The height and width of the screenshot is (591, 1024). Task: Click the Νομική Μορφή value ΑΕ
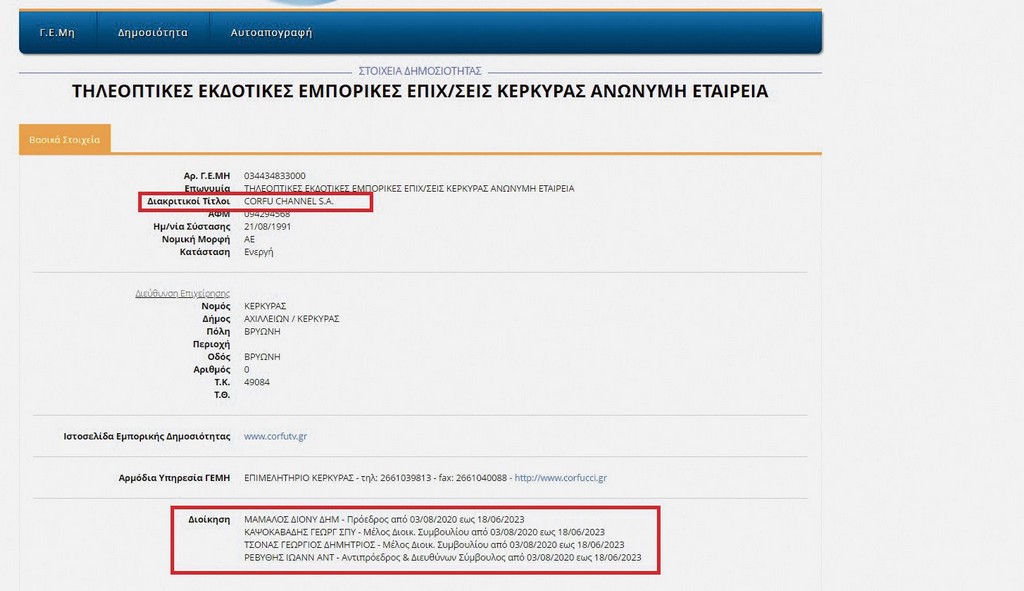tap(249, 240)
